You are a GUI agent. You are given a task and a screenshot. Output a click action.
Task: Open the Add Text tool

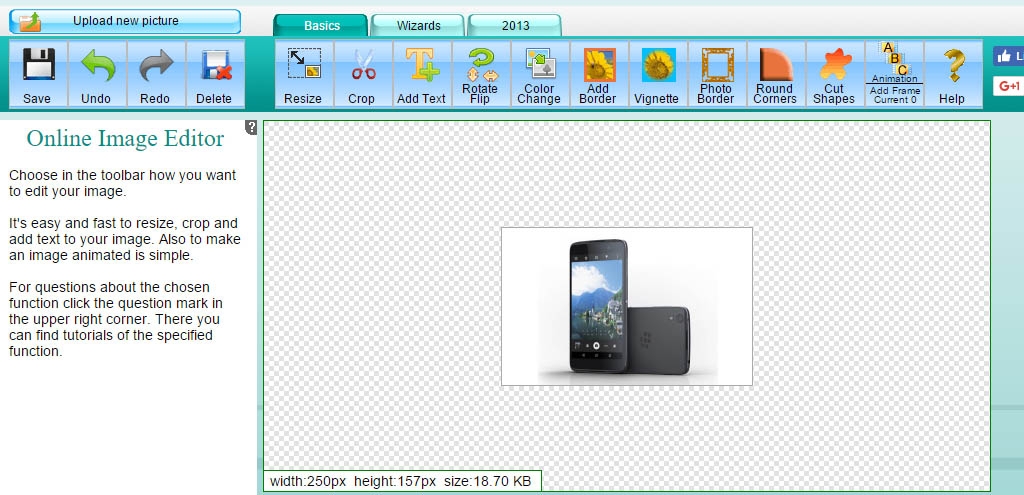421,74
